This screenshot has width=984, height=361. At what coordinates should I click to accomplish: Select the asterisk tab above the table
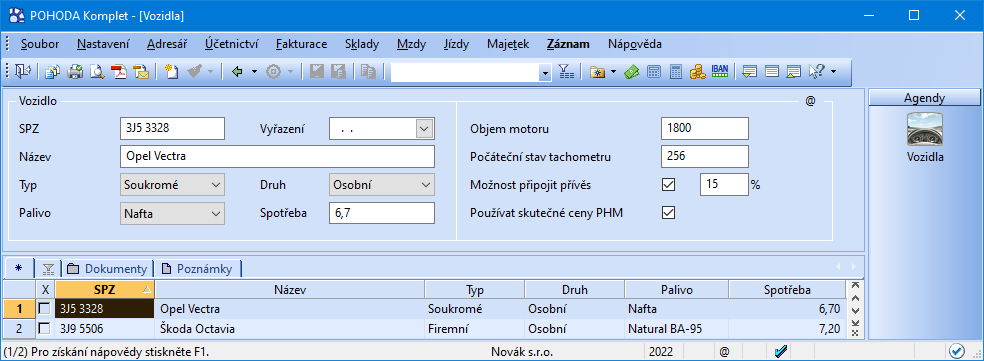pos(18,269)
